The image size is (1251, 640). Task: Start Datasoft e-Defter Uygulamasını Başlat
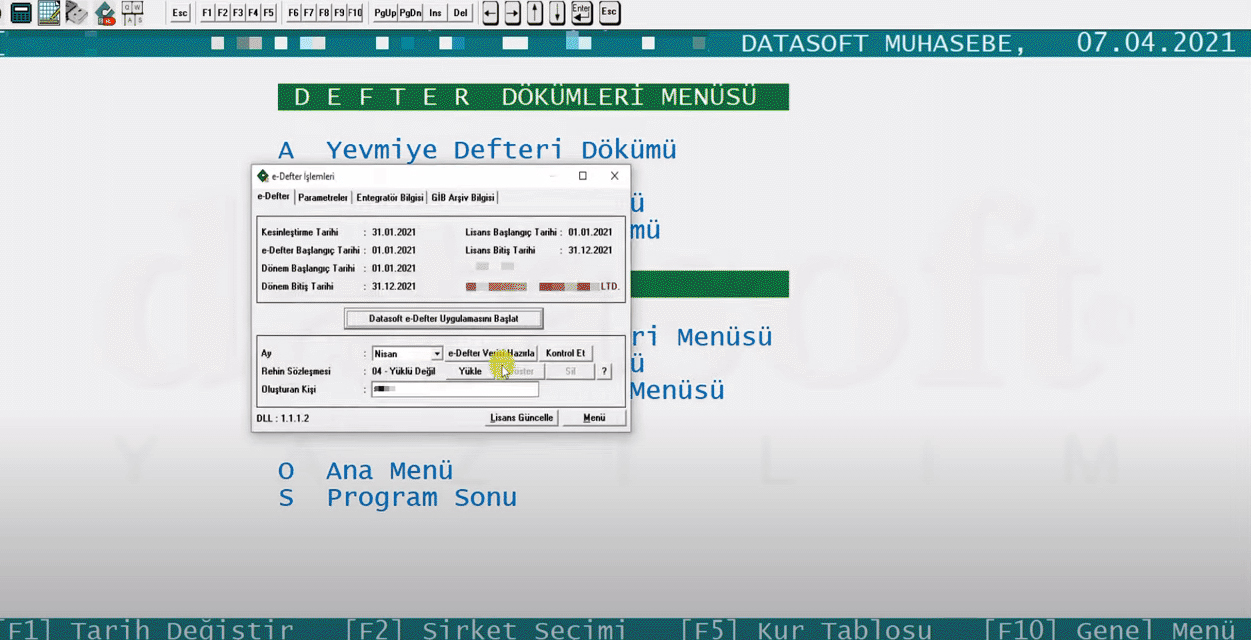click(x=443, y=318)
